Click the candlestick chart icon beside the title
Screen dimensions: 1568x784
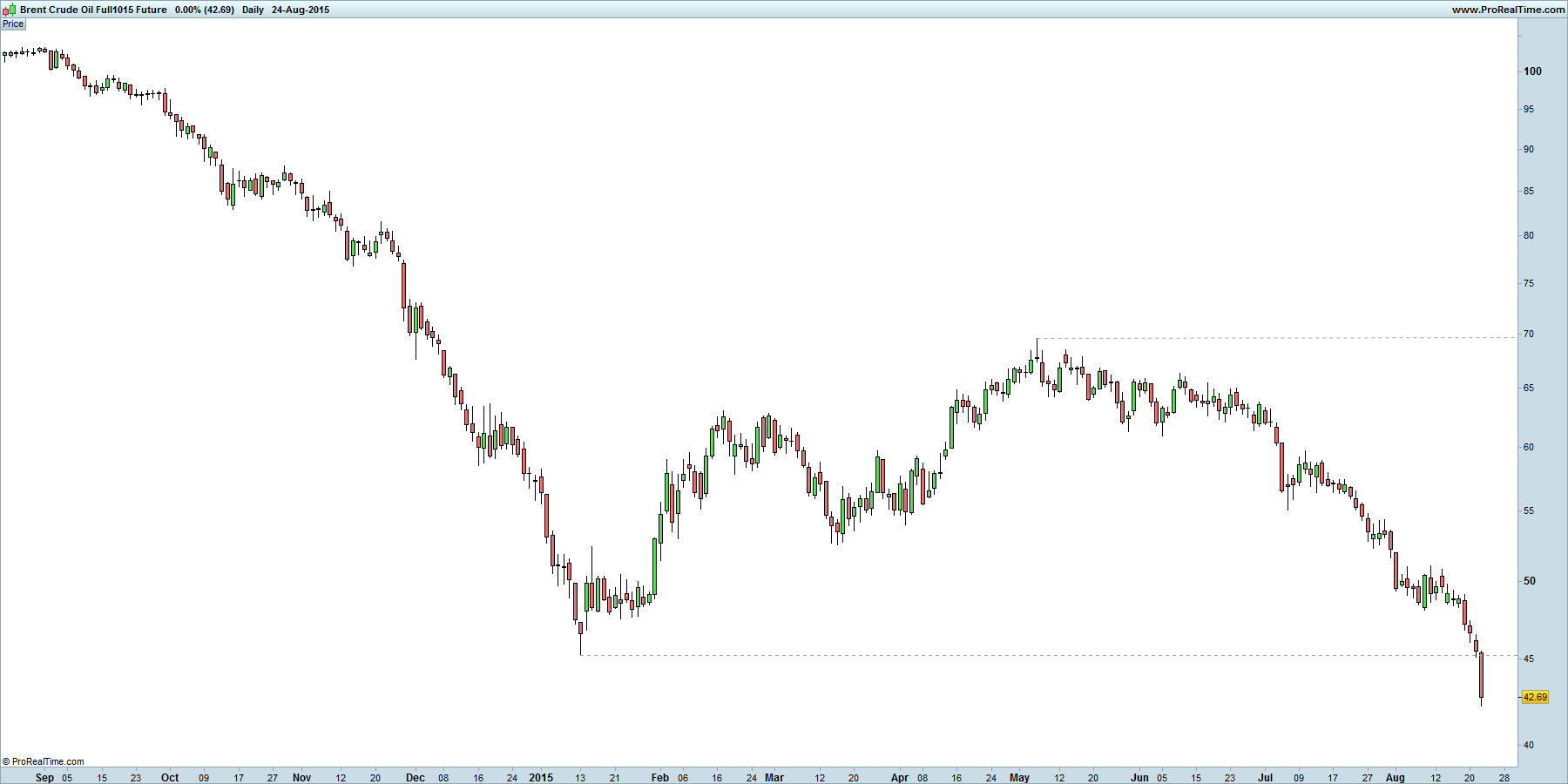(x=9, y=10)
